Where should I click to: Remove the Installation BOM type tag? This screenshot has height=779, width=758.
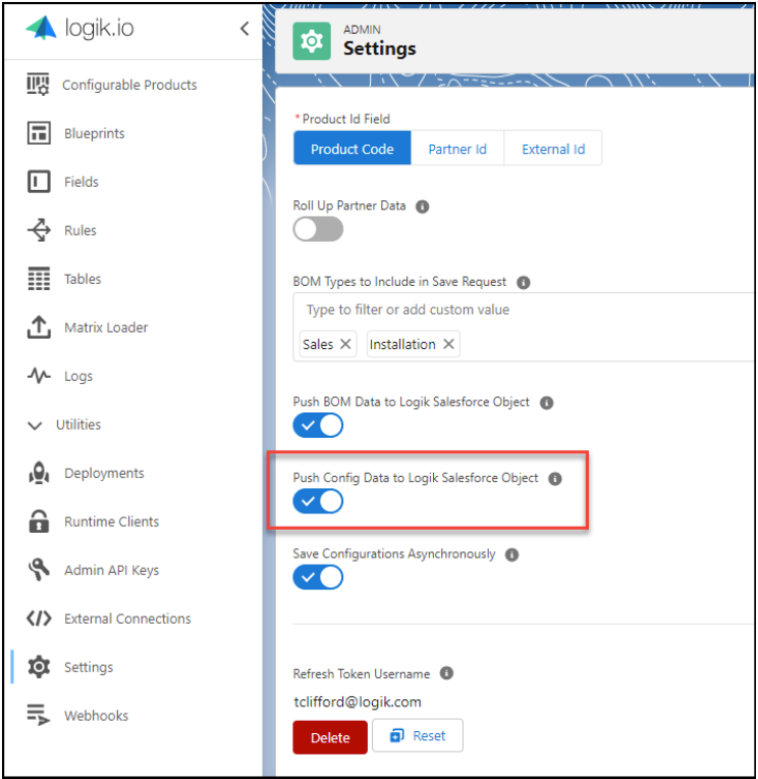pyautogui.click(x=449, y=344)
